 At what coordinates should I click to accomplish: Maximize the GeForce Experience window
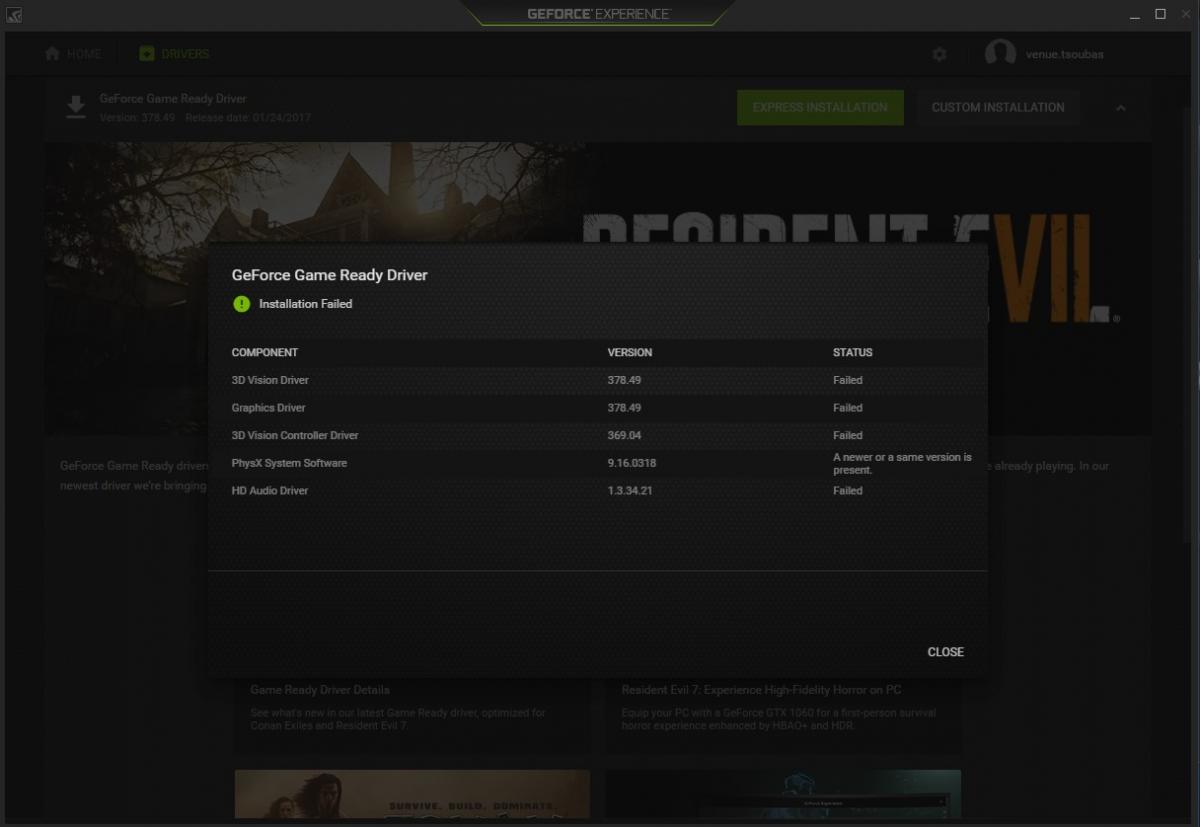[1160, 14]
